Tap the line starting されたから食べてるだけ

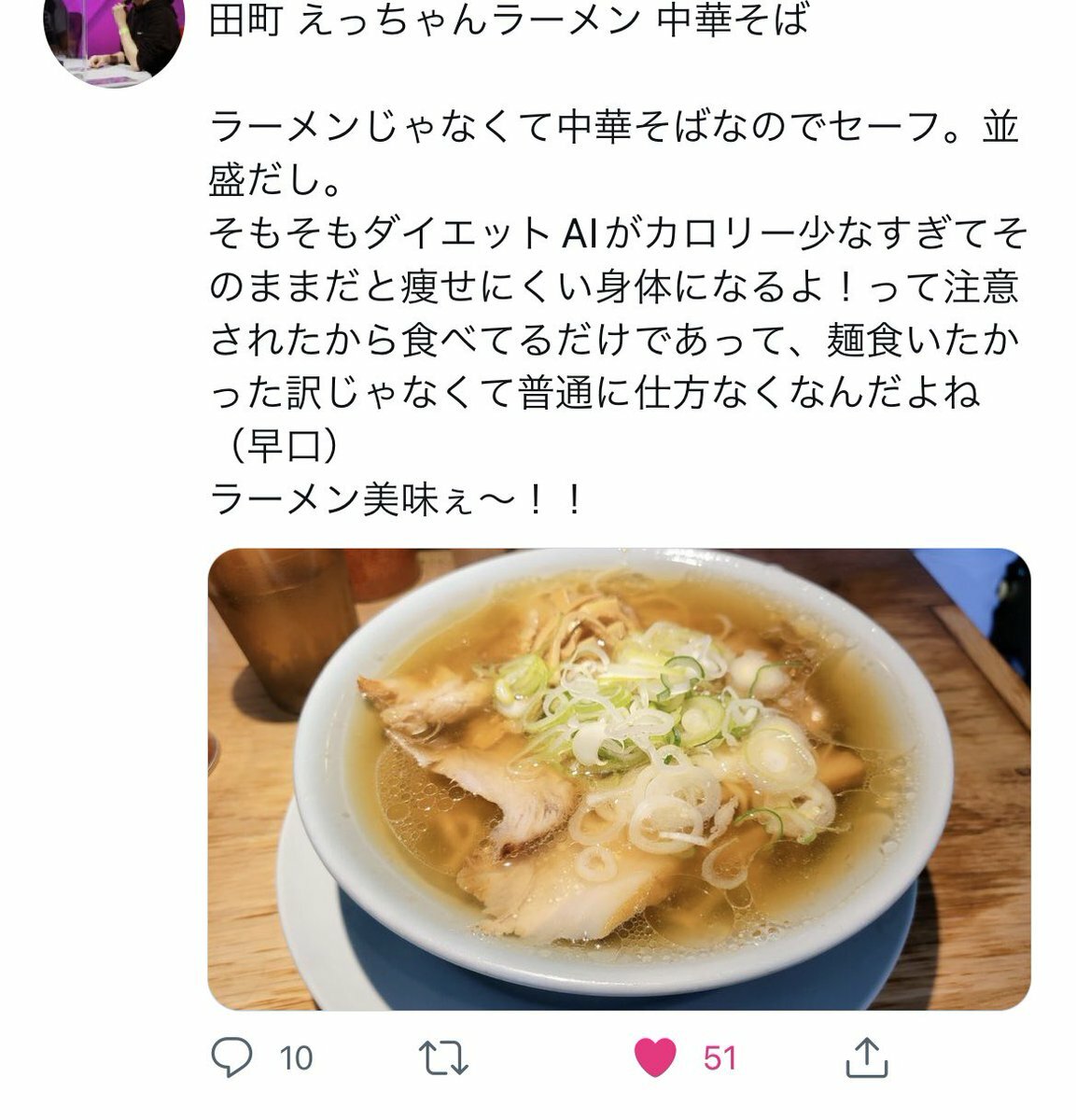(613, 341)
